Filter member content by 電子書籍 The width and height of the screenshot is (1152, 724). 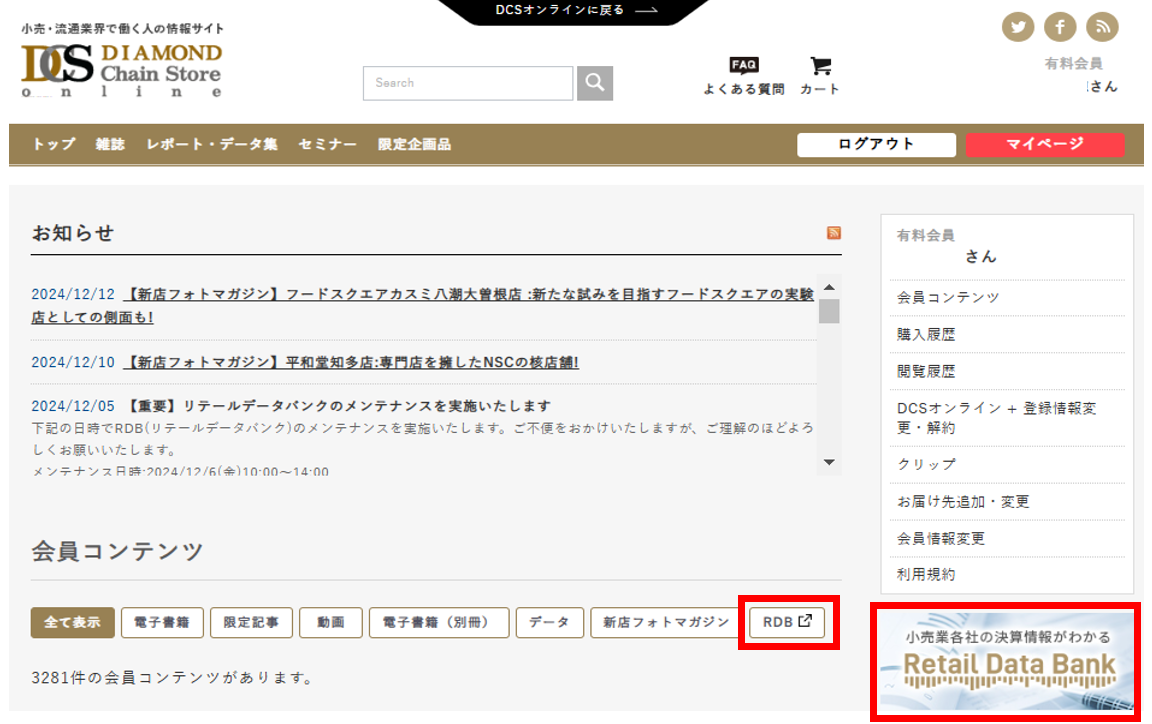tap(162, 622)
